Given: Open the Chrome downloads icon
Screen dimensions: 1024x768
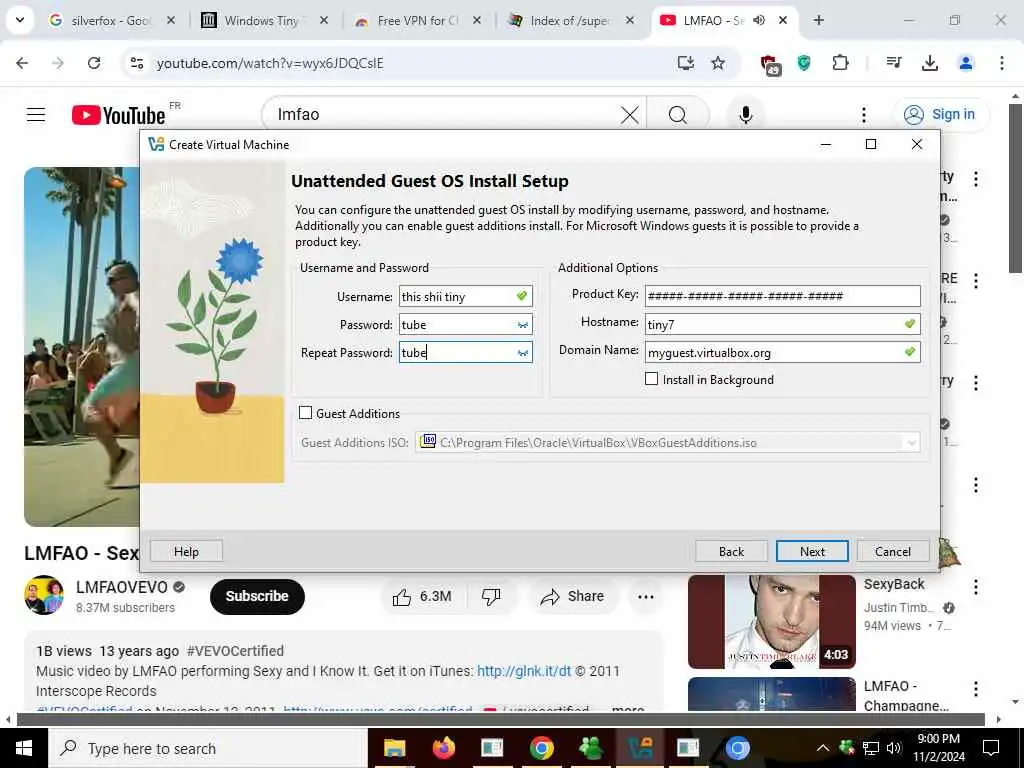Looking at the screenshot, I should [929, 63].
